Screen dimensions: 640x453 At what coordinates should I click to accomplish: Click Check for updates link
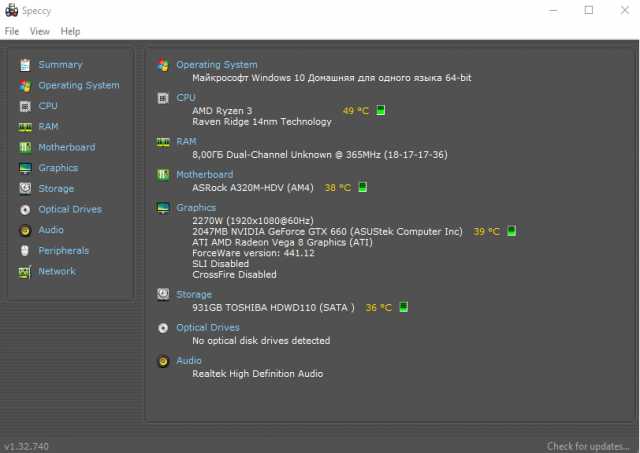click(x=588, y=446)
